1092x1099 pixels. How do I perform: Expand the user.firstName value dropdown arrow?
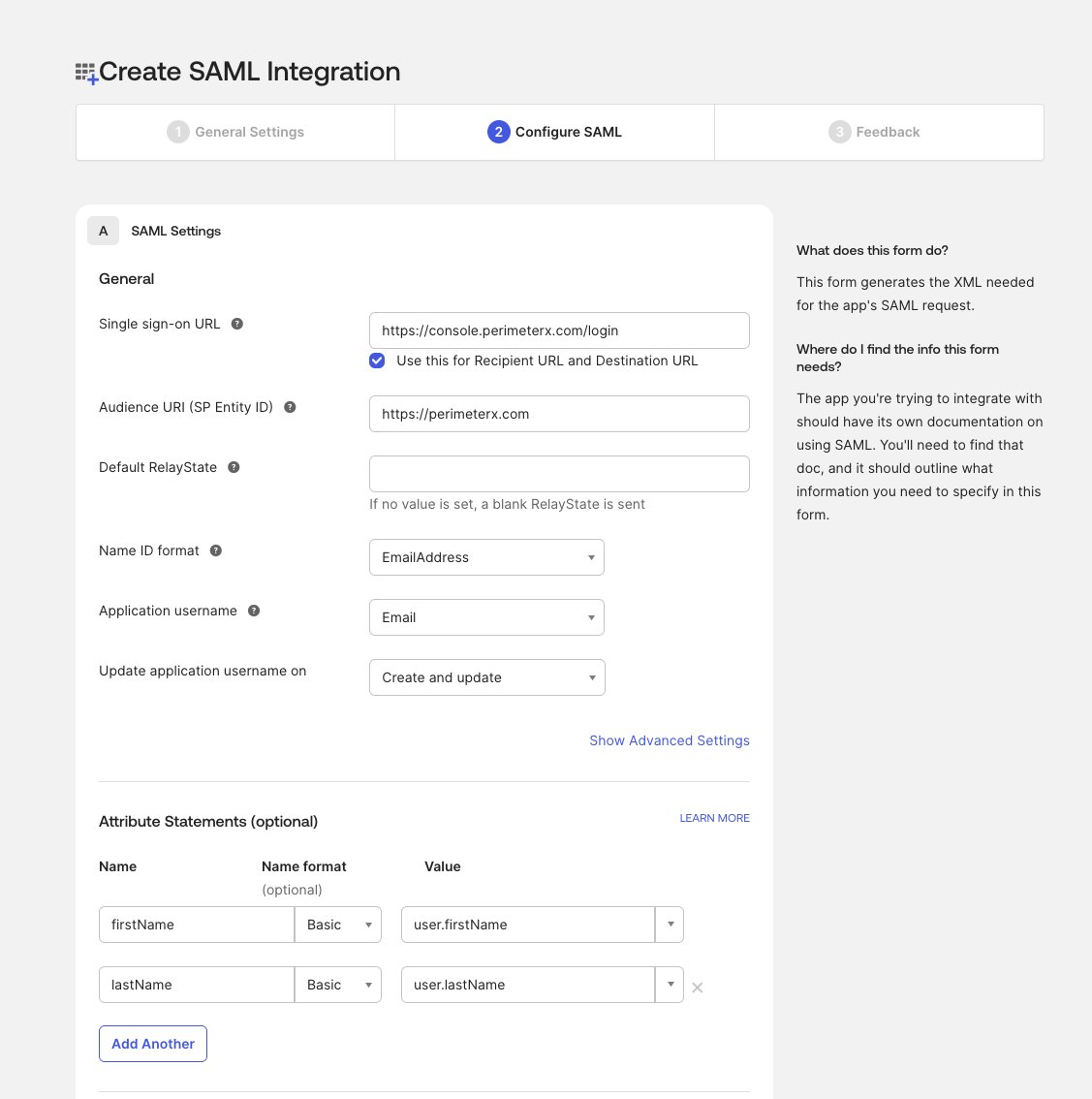point(670,925)
